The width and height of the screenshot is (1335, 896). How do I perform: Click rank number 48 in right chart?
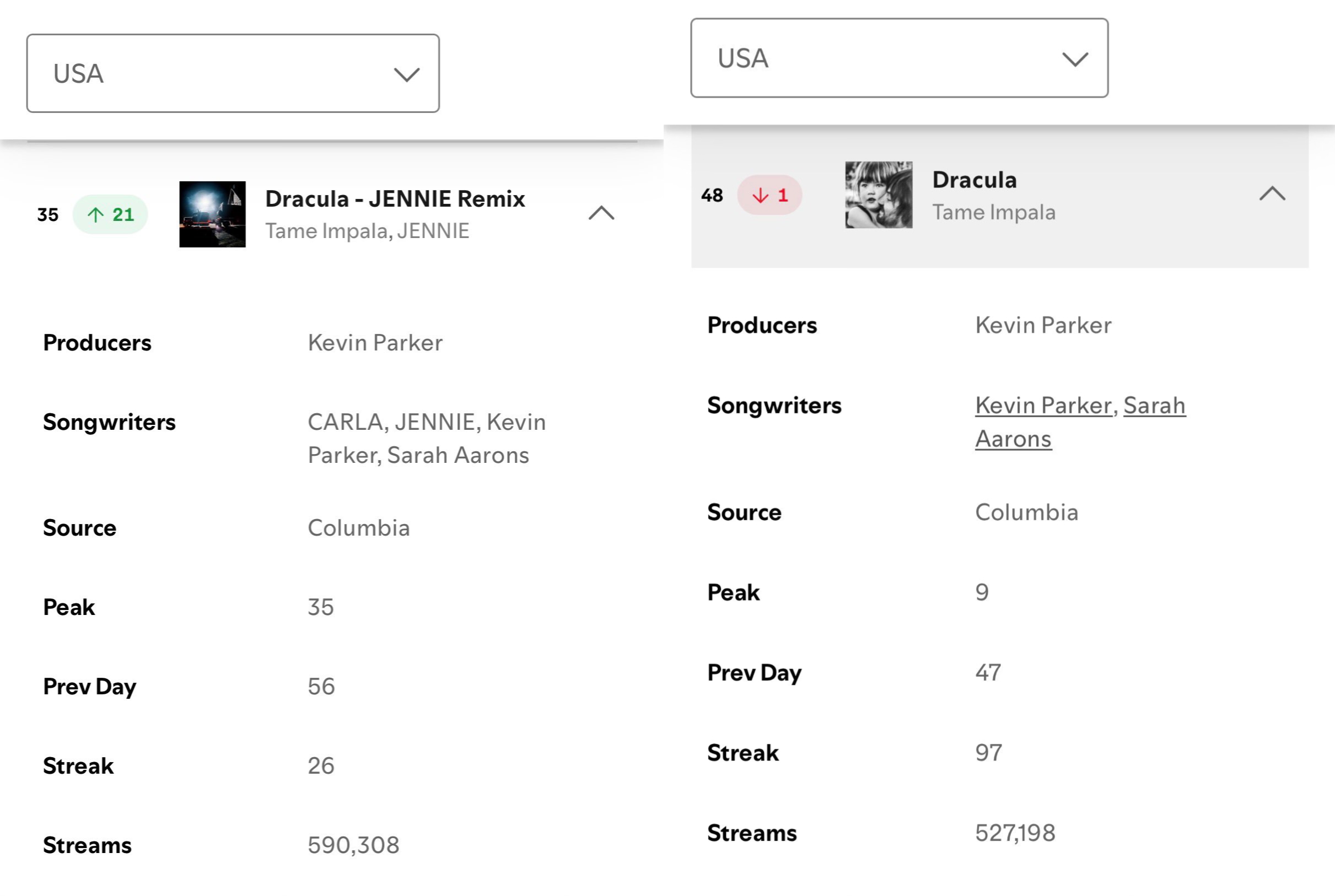pyautogui.click(x=712, y=196)
